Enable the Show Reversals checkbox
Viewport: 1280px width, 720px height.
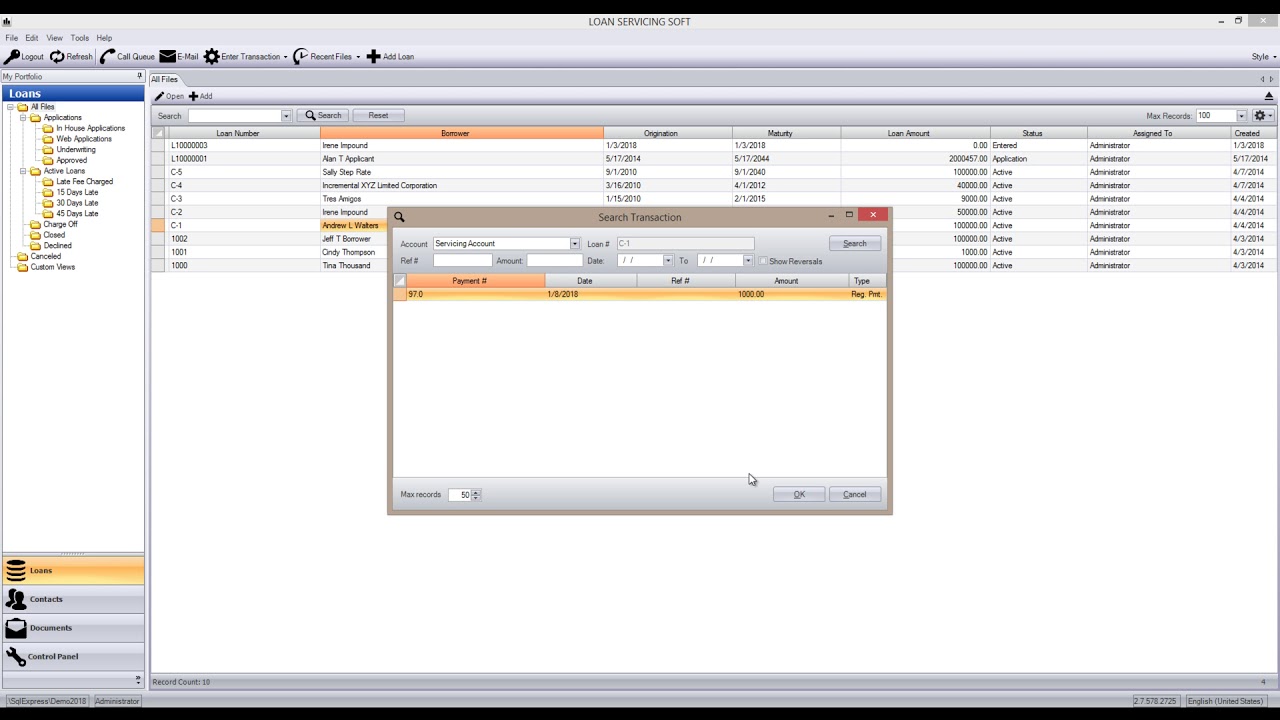(x=763, y=261)
